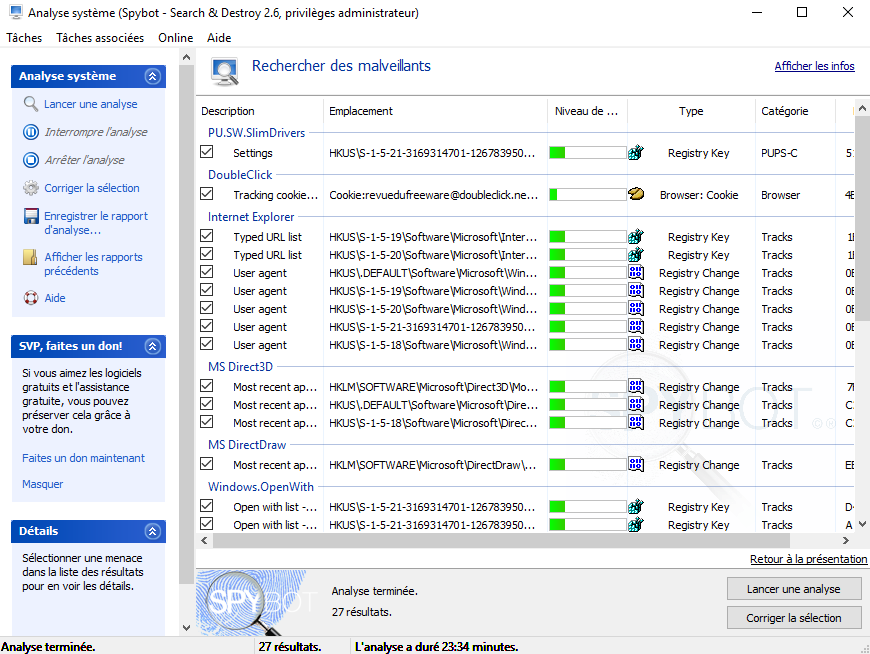Viewport: 870px width, 654px height.
Task: Toggle checkbox for .DEFAULT User agent entry
Action: [206, 272]
